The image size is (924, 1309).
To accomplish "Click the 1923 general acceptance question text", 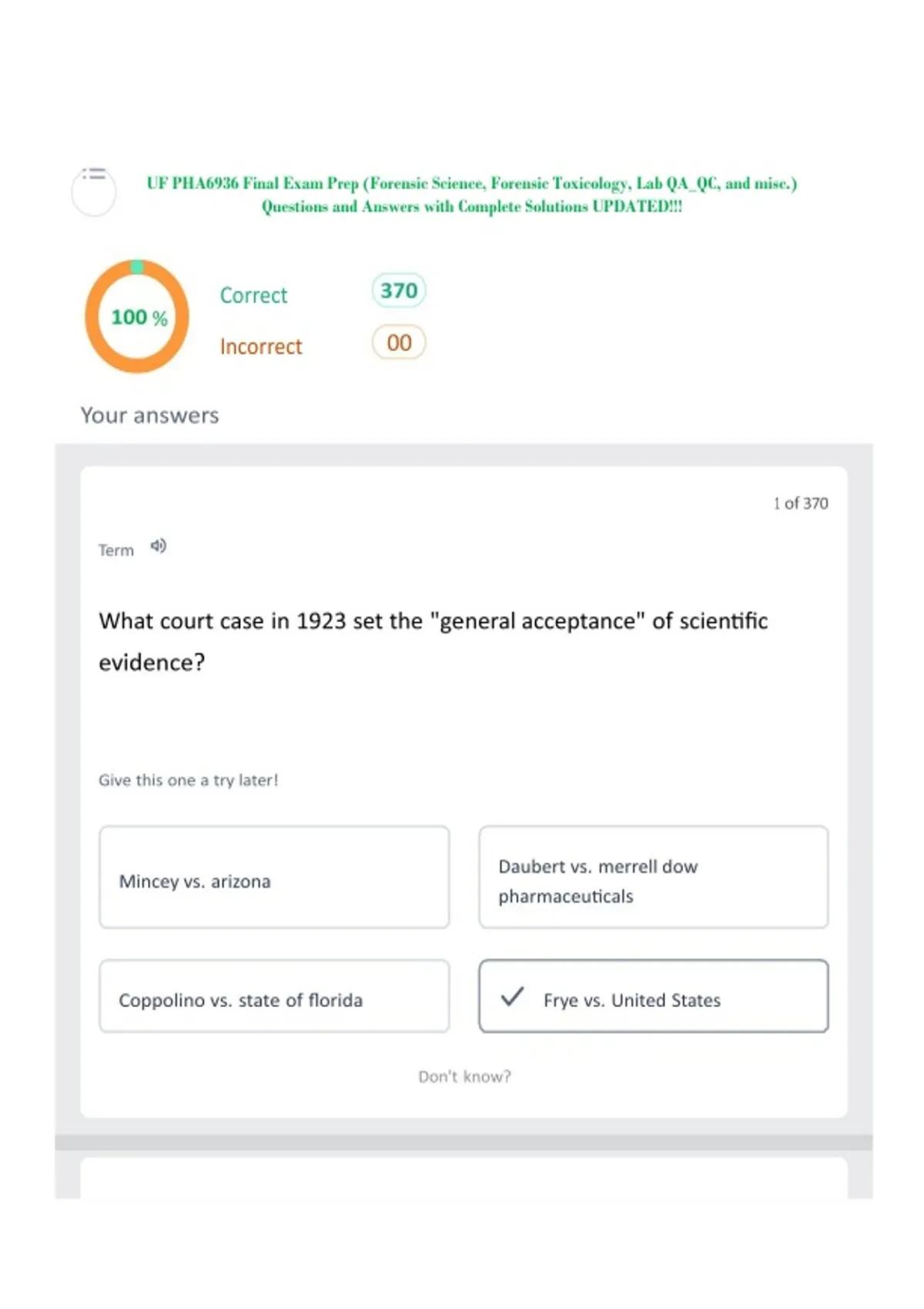I will [x=434, y=641].
